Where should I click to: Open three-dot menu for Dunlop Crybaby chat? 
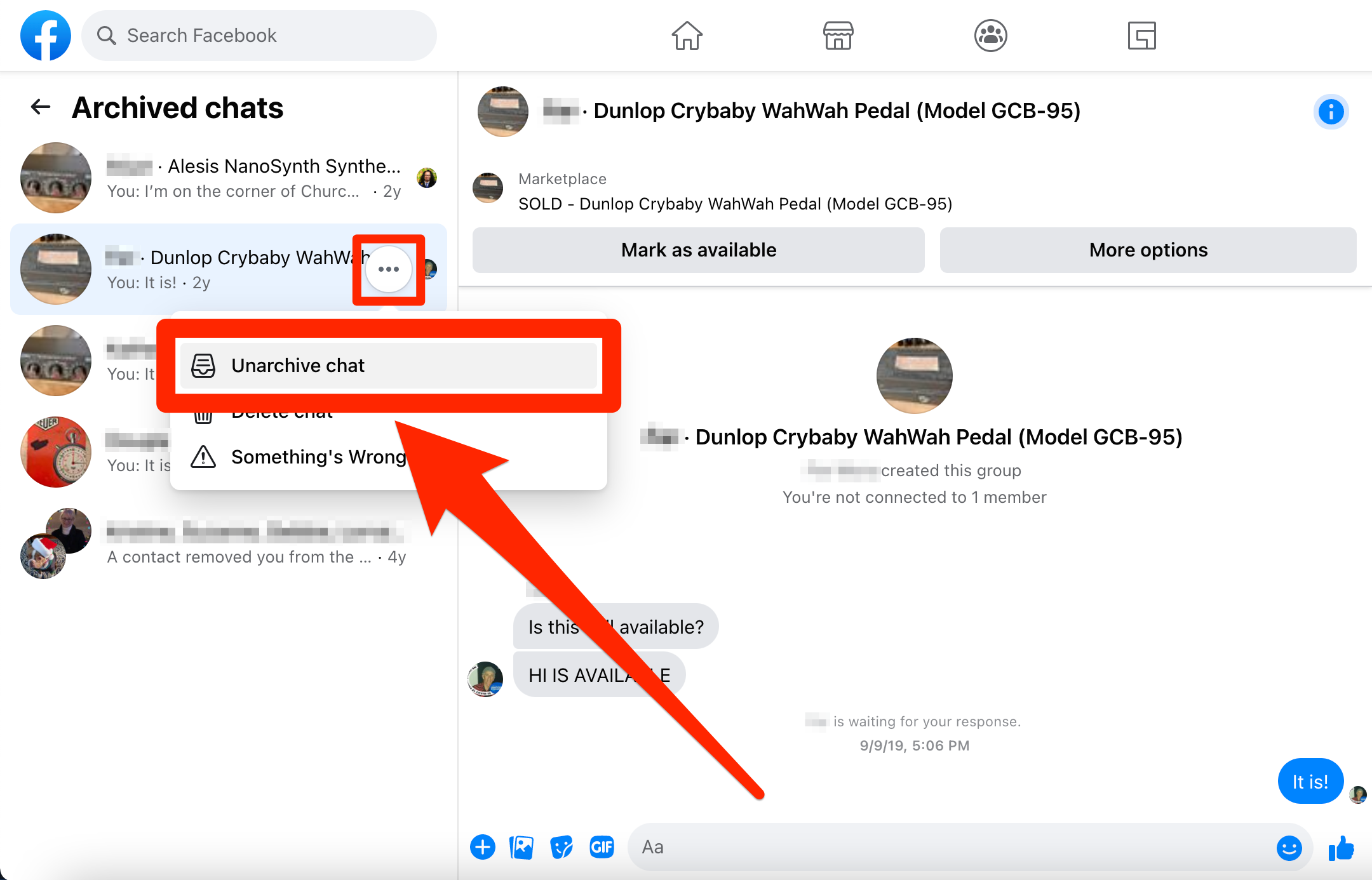389,269
